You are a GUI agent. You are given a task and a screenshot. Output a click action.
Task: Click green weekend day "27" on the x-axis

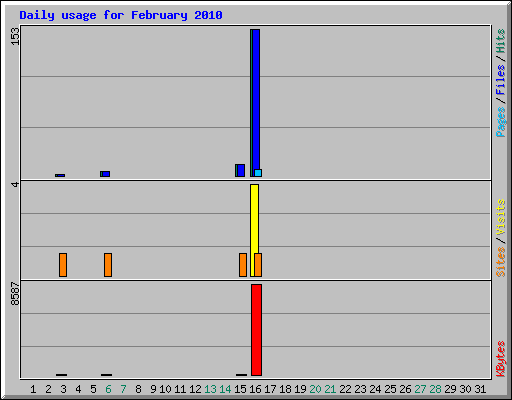click(420, 389)
